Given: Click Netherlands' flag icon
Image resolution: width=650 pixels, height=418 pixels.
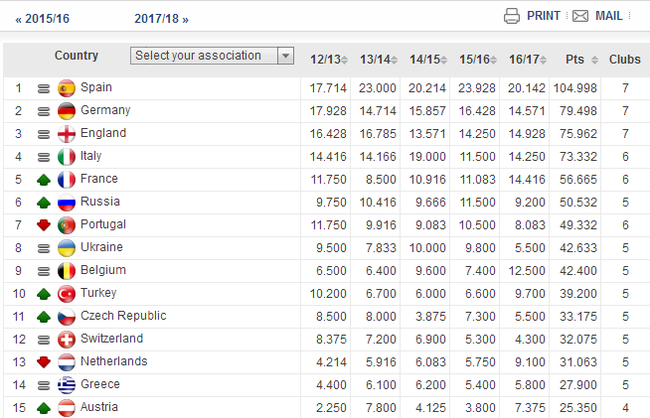Looking at the screenshot, I should [x=66, y=362].
